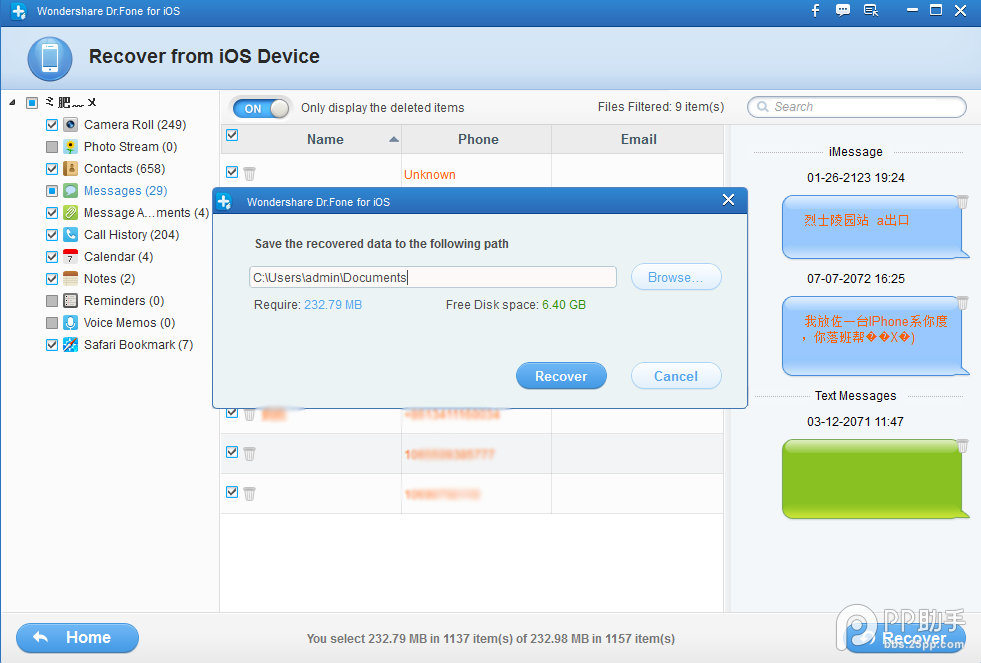Select Contacts (658) in sidebar
This screenshot has height=663, width=981.
click(x=125, y=168)
